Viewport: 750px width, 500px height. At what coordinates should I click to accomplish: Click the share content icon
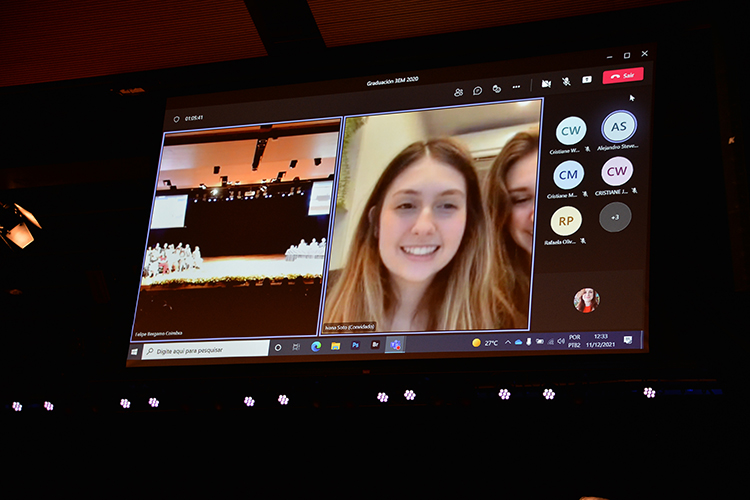point(587,80)
